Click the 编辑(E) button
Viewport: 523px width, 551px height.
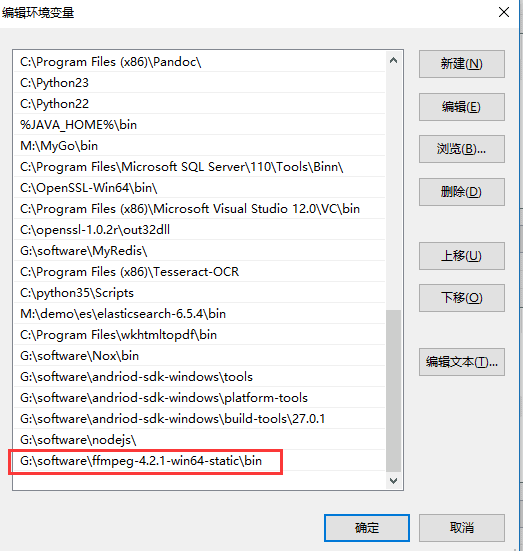(x=461, y=107)
